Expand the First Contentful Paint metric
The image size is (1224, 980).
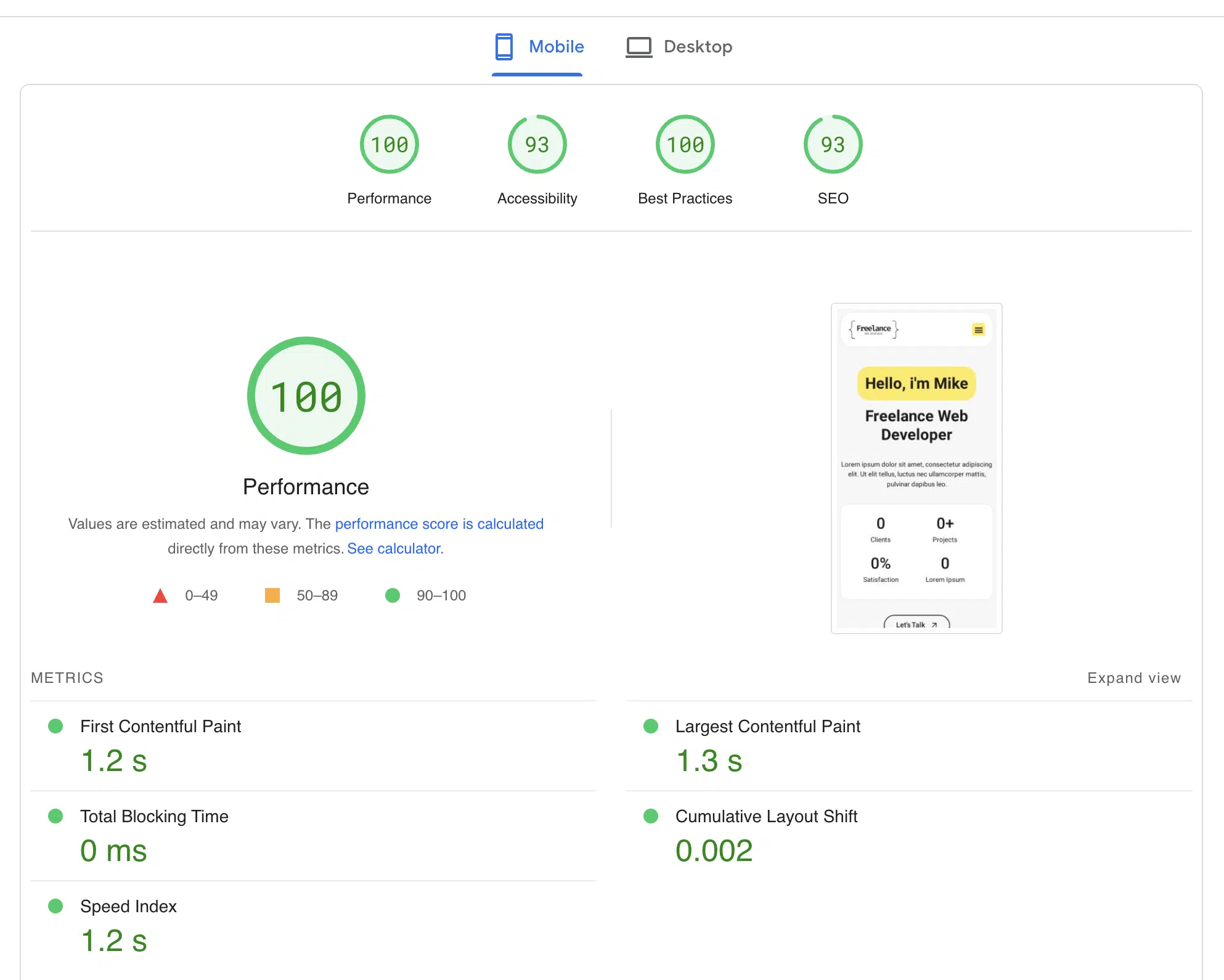click(x=160, y=727)
